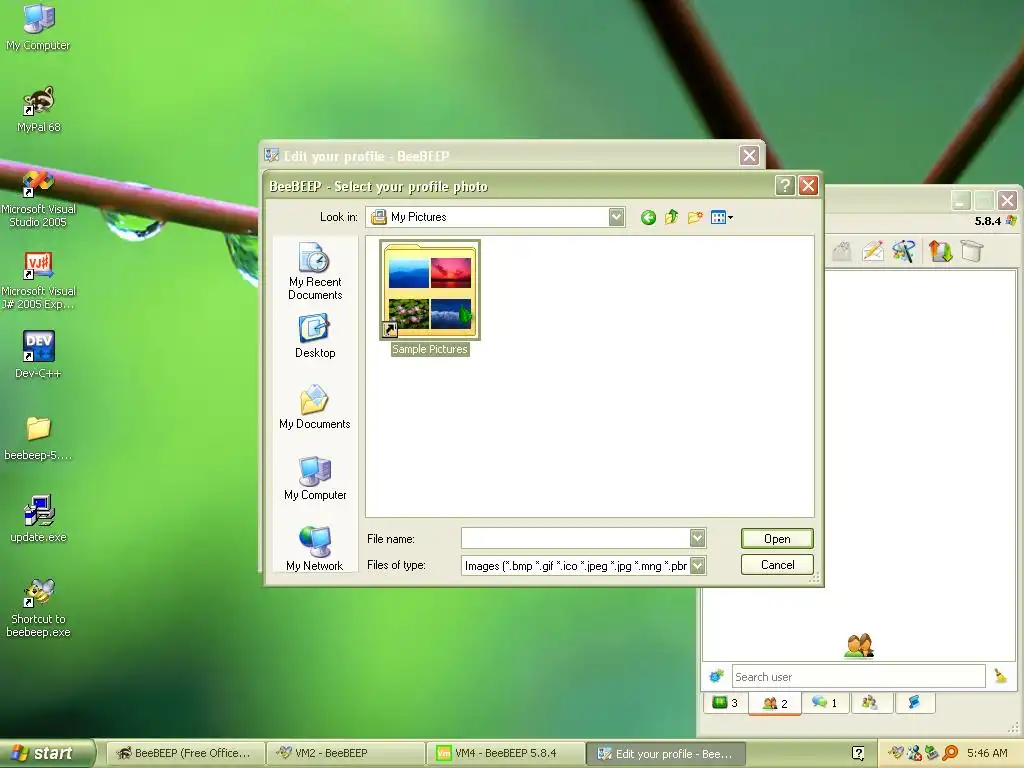Select the MyPal 68 desktop shortcut
The image size is (1024, 768).
pyautogui.click(x=39, y=110)
